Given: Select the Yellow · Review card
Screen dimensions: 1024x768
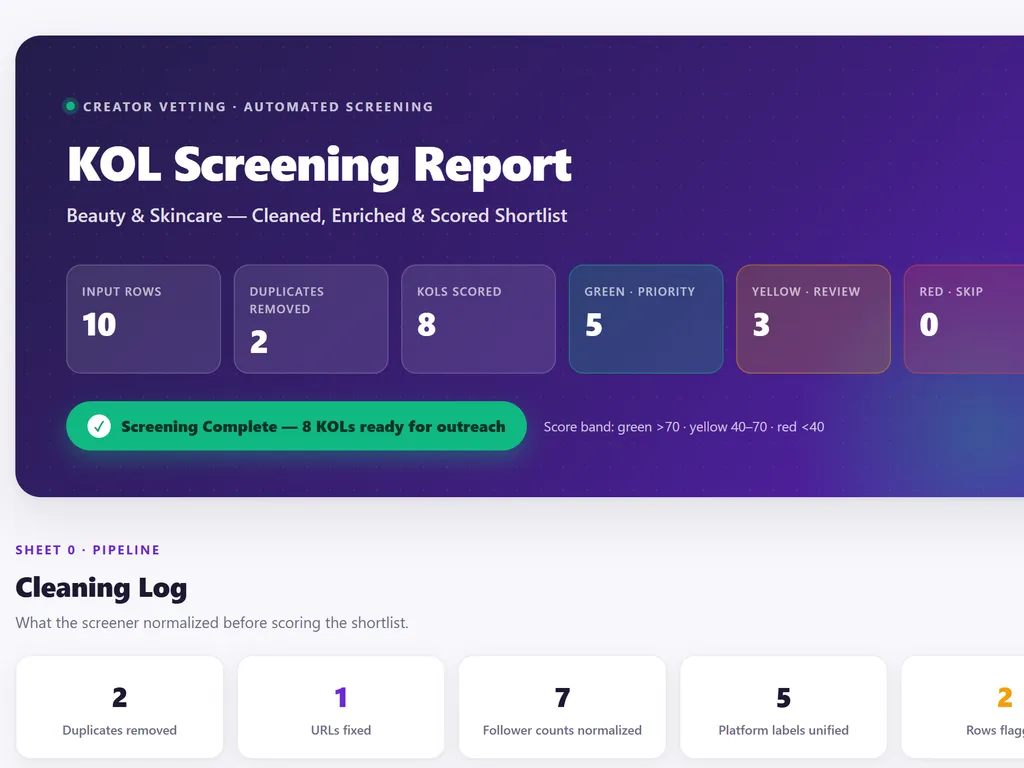Looking at the screenshot, I should pyautogui.click(x=814, y=319).
